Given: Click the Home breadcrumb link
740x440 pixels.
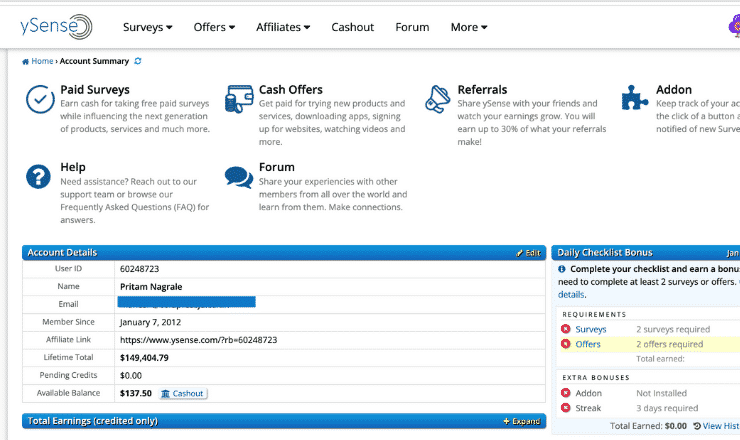Looking at the screenshot, I should pos(42,61).
